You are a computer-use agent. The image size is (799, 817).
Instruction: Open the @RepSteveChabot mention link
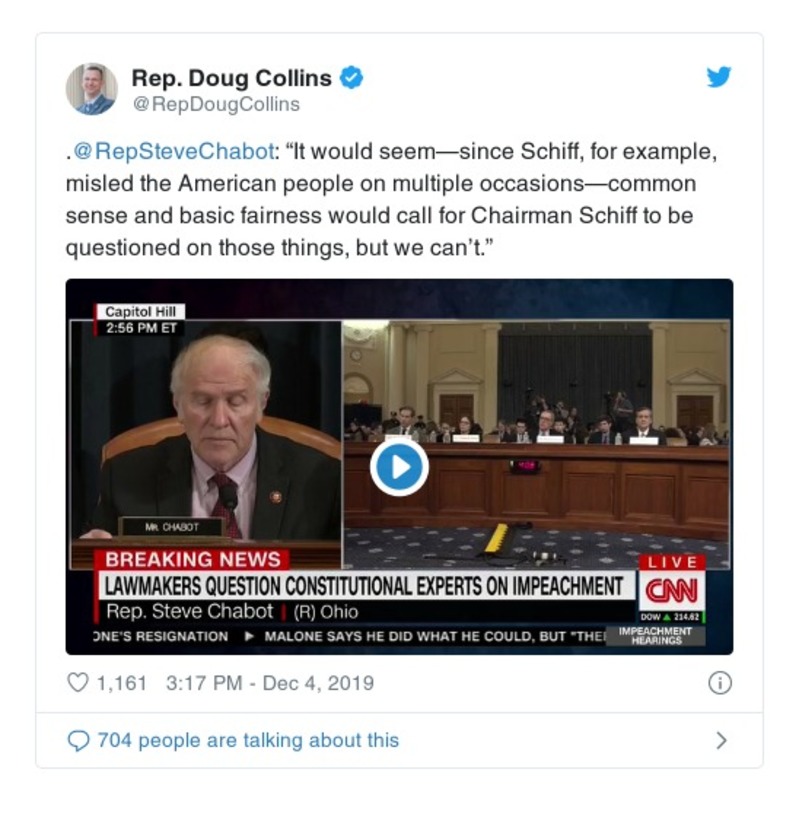tap(174, 152)
